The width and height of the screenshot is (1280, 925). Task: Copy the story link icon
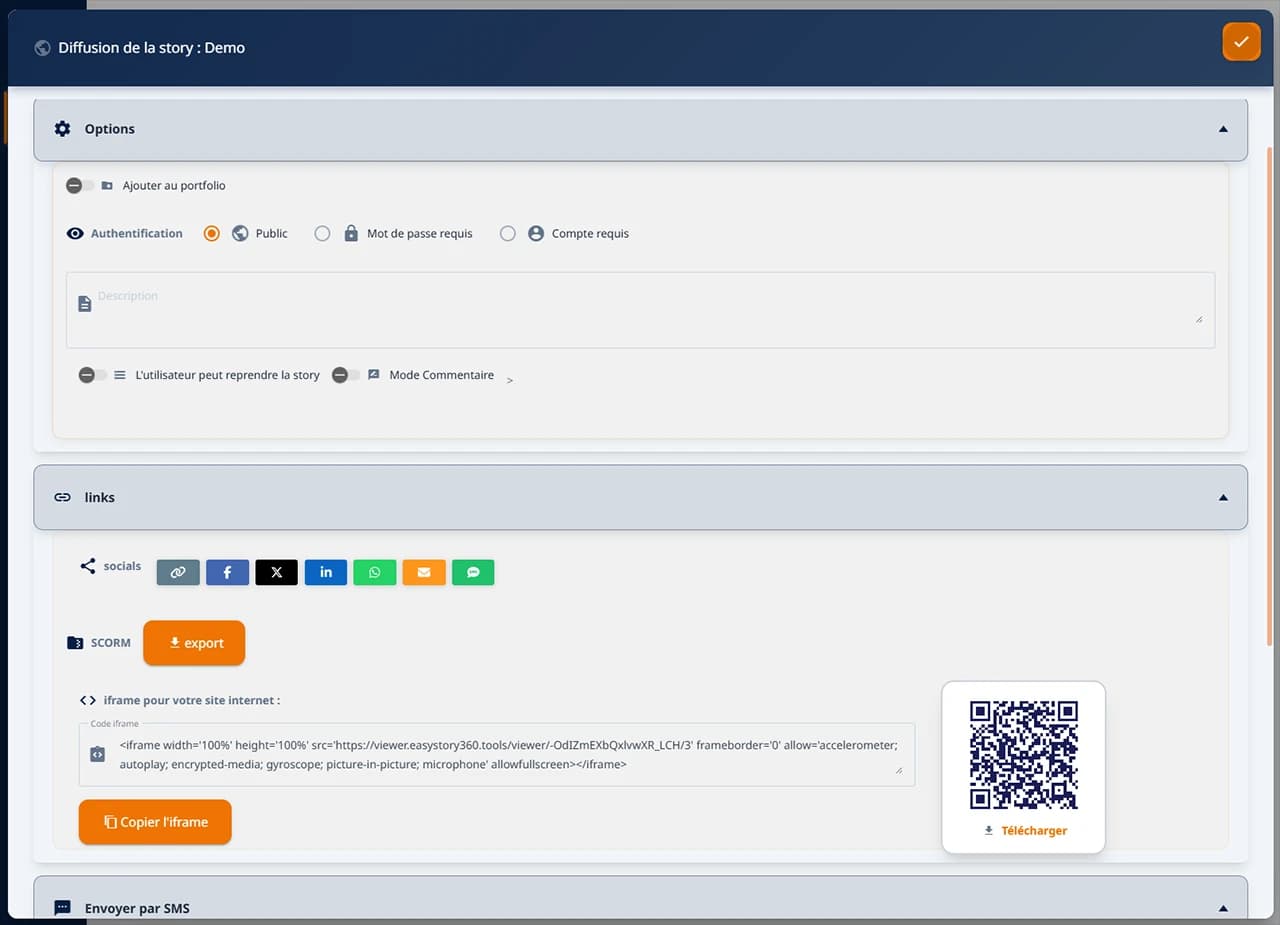point(178,572)
